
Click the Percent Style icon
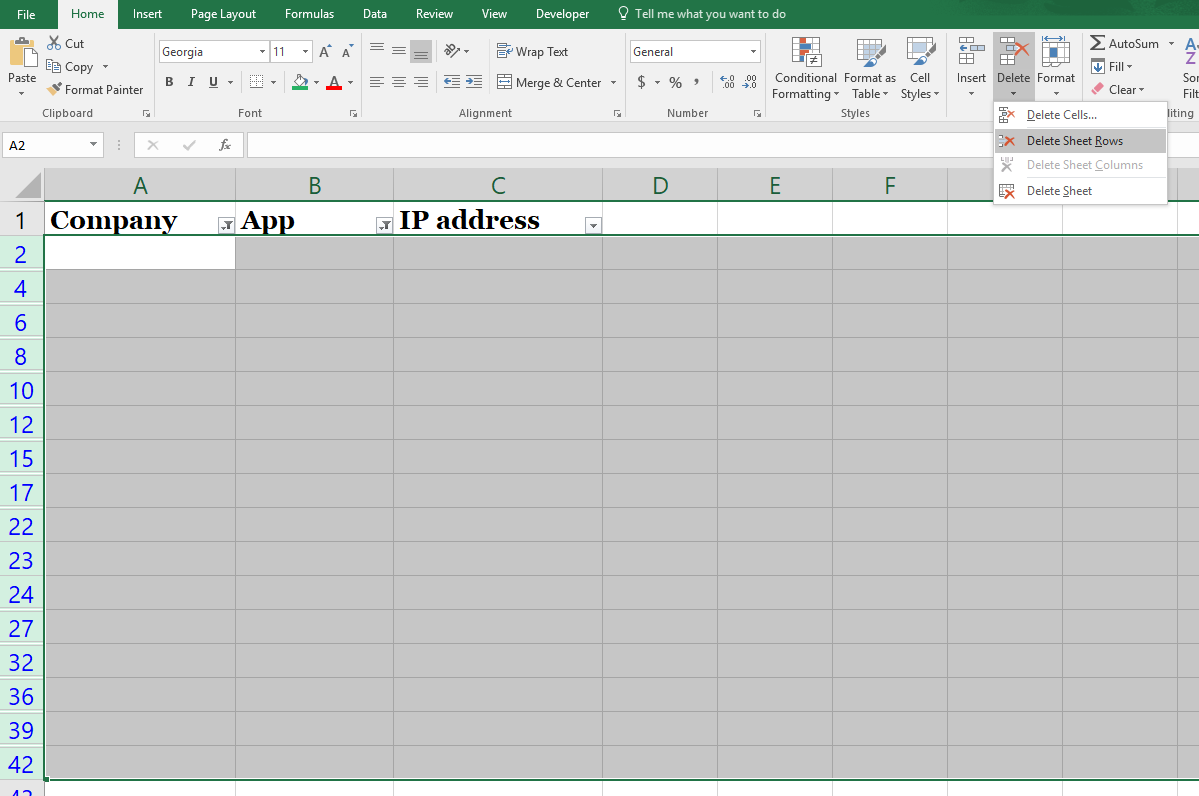675,82
